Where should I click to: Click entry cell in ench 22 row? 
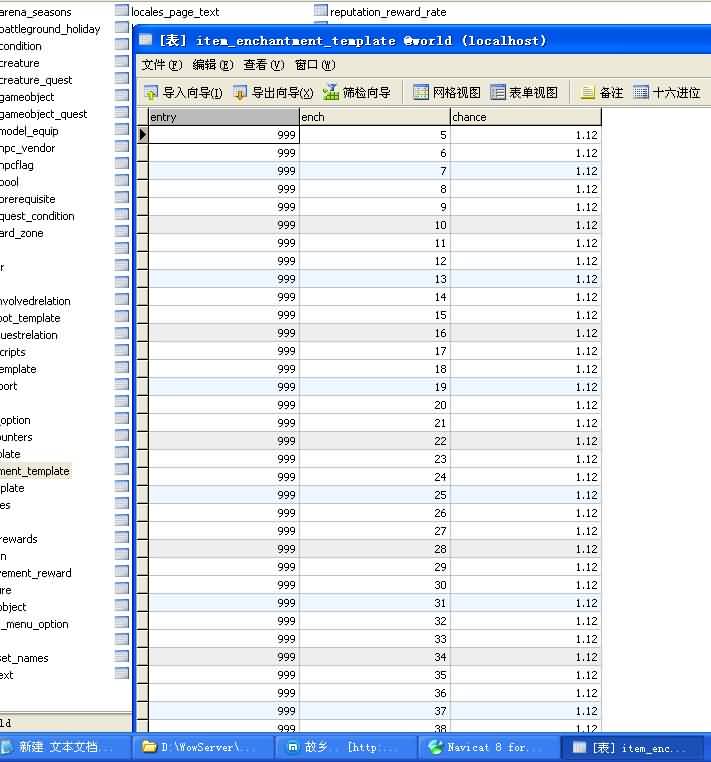click(x=224, y=440)
